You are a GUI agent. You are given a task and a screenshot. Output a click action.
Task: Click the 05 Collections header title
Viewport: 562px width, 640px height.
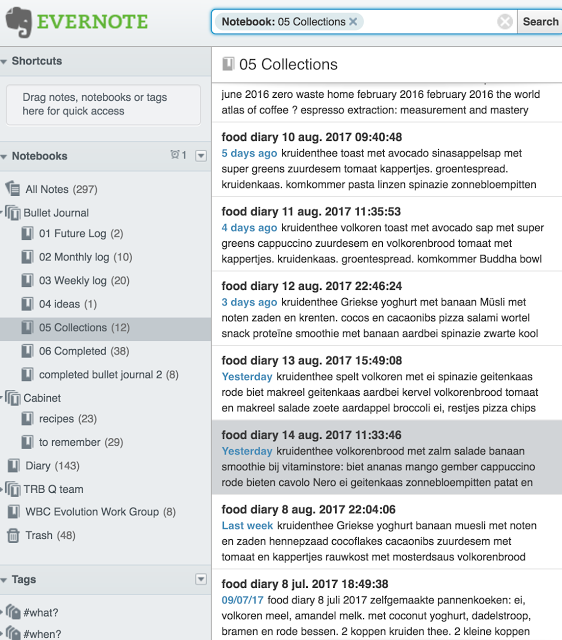(x=288, y=64)
